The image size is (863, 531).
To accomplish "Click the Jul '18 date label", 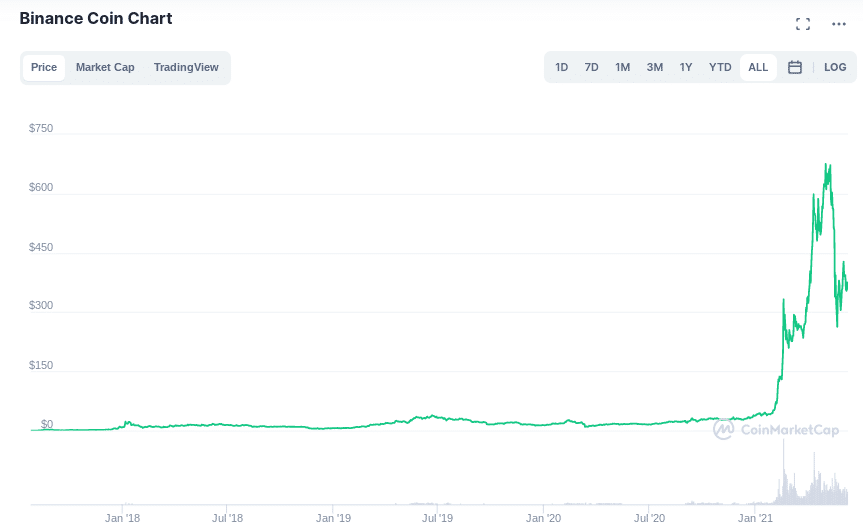I will tap(227, 518).
